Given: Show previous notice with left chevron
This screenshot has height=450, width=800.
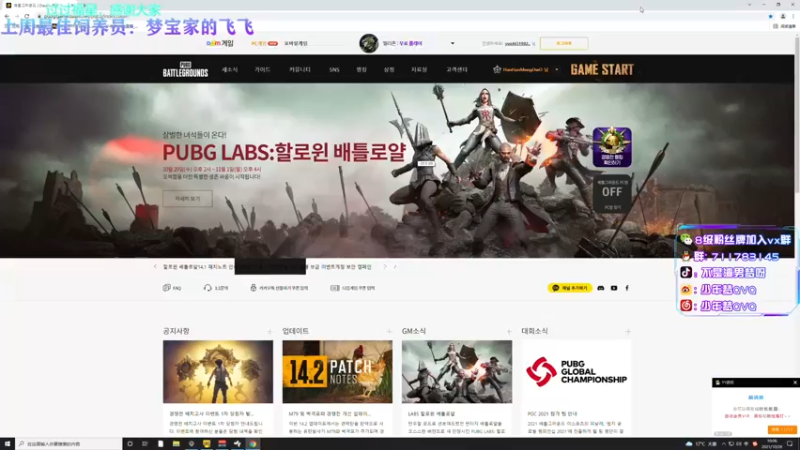Looking at the screenshot, I should click(155, 266).
